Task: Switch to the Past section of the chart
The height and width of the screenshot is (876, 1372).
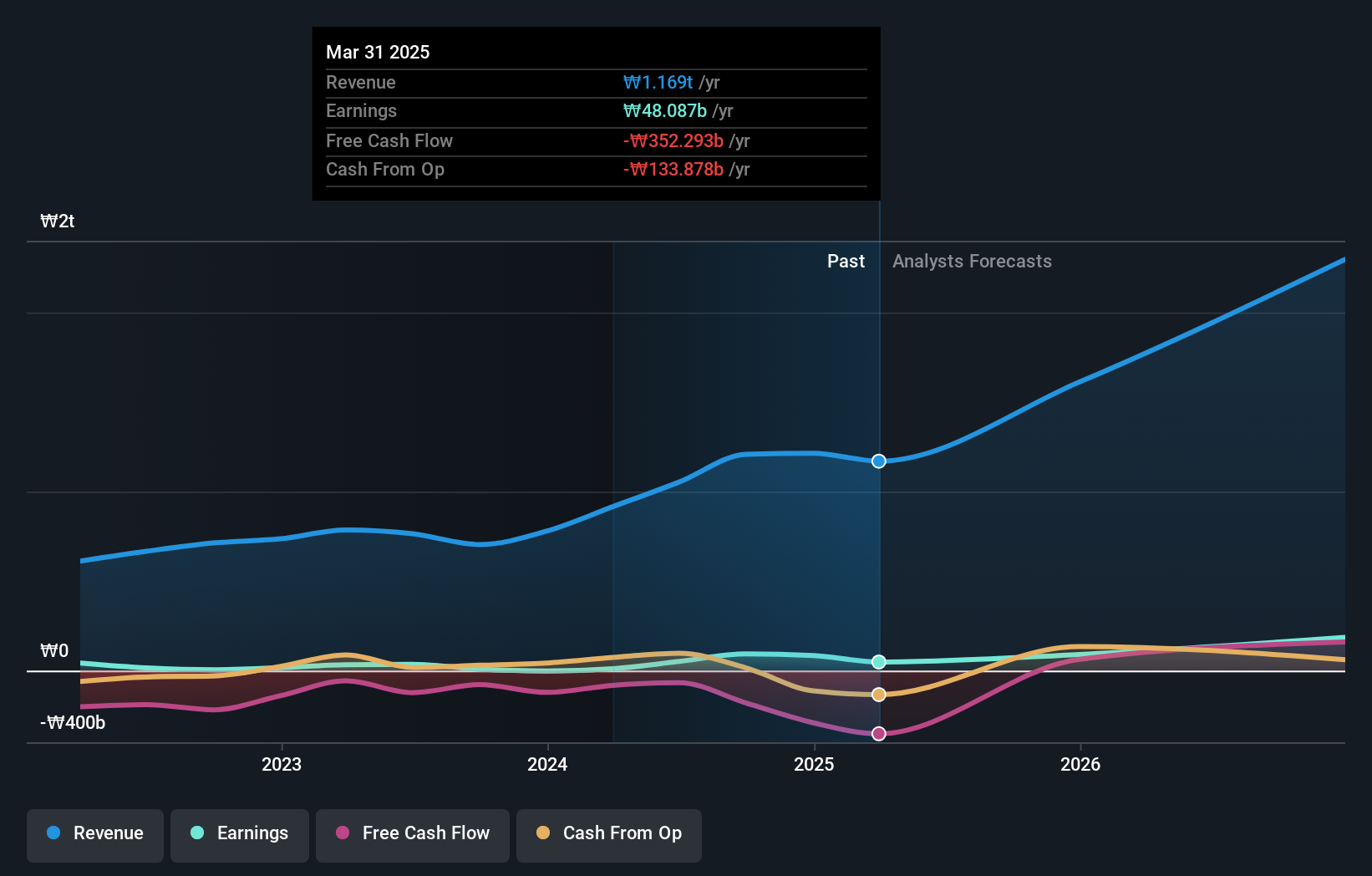Action: tap(846, 261)
